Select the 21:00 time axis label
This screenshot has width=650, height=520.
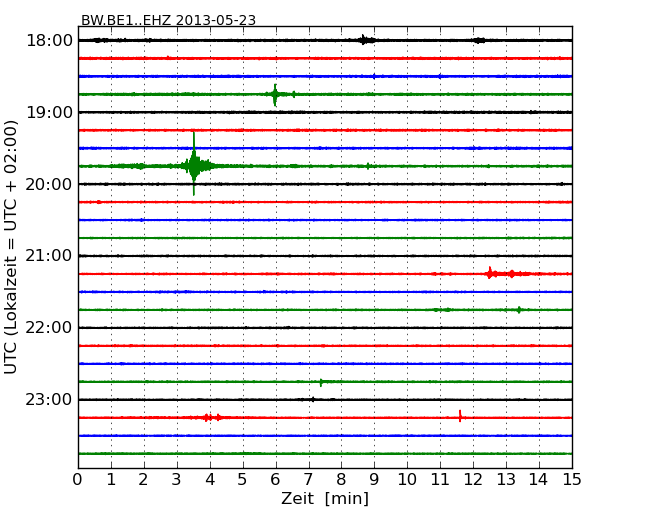pyautogui.click(x=49, y=256)
